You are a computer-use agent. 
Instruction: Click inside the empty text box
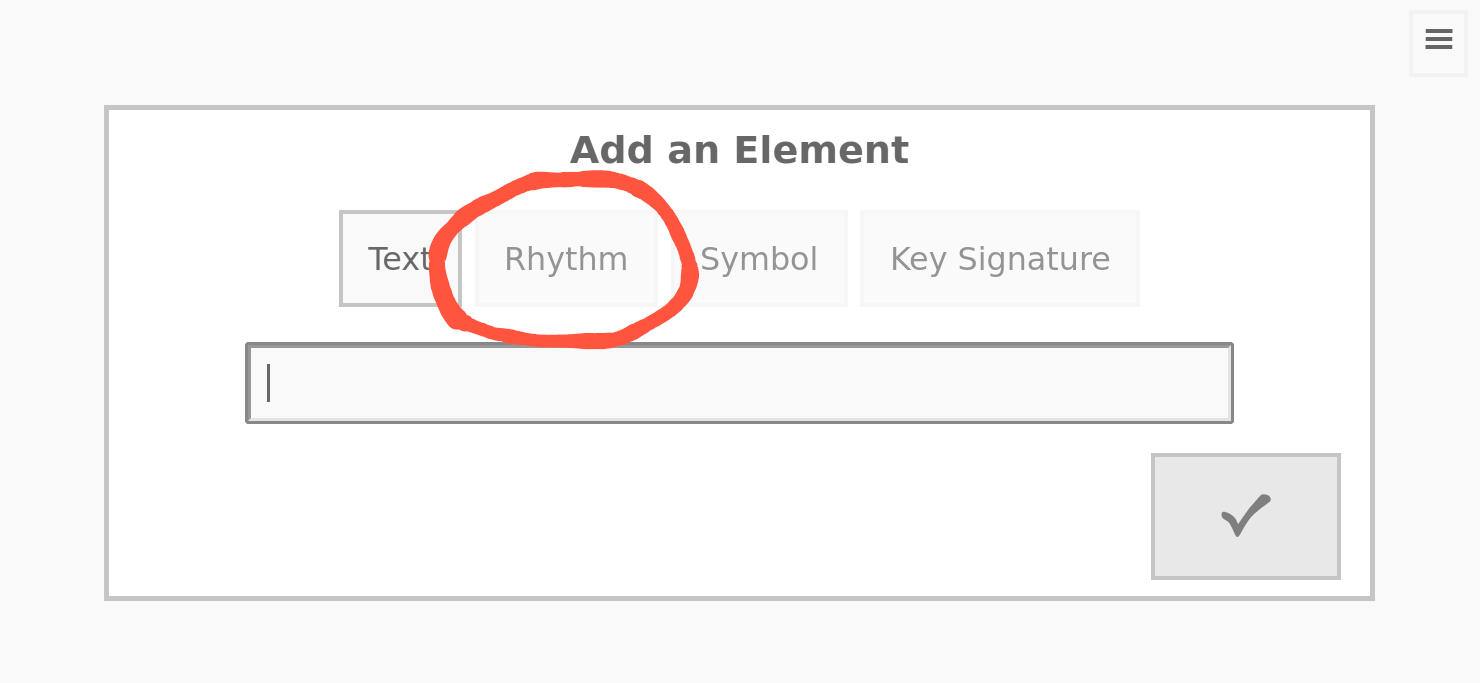[739, 383]
